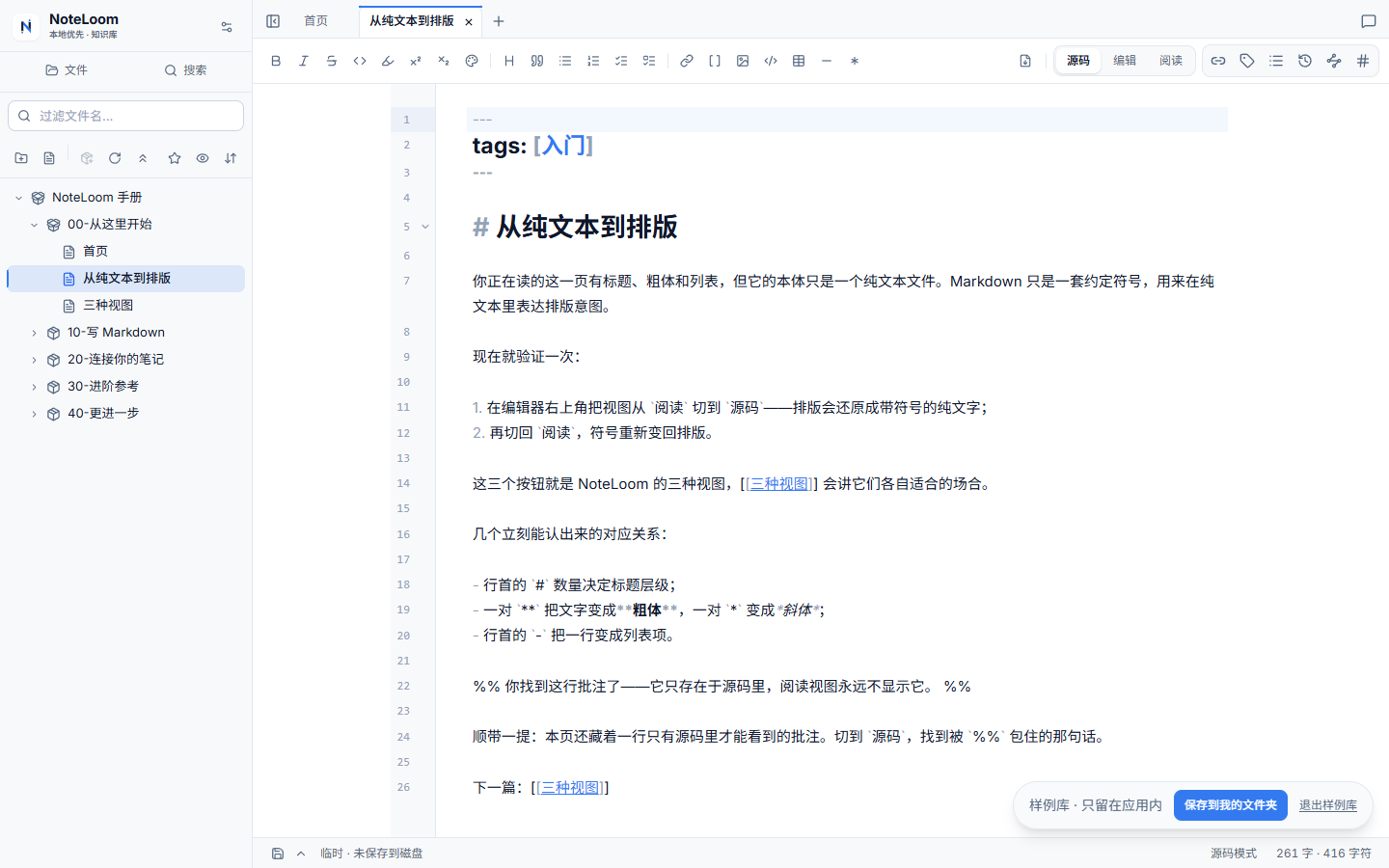Insert a wiki-link with the brackets icon

click(715, 61)
